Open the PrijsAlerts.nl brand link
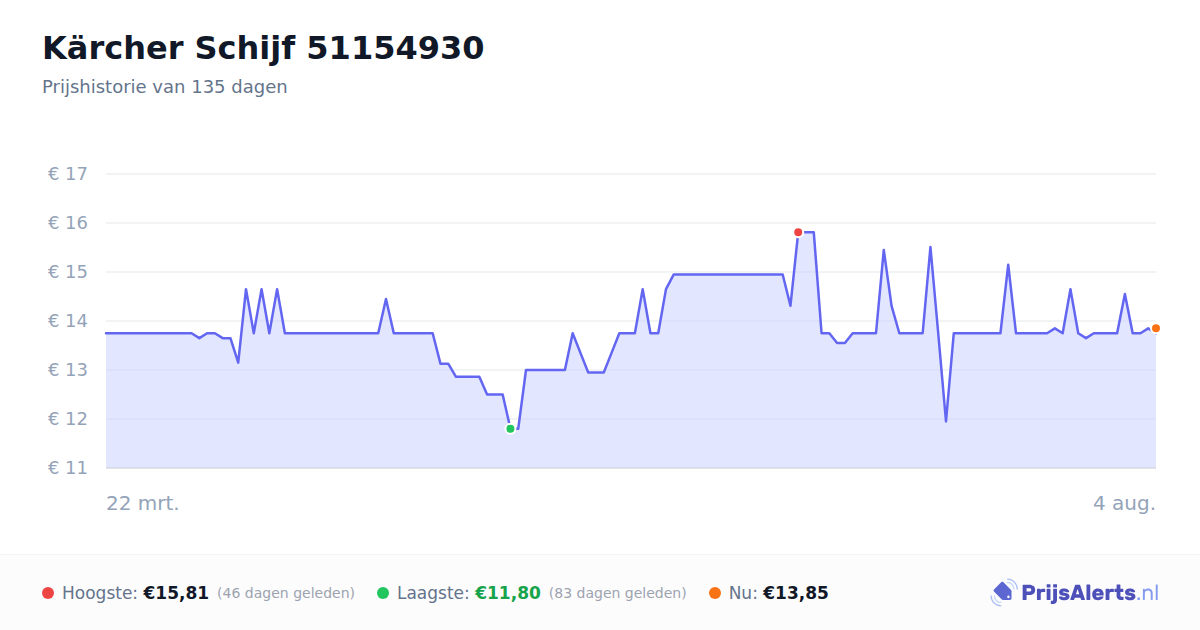Image resolution: width=1200 pixels, height=630 pixels. pyautogui.click(x=1075, y=593)
